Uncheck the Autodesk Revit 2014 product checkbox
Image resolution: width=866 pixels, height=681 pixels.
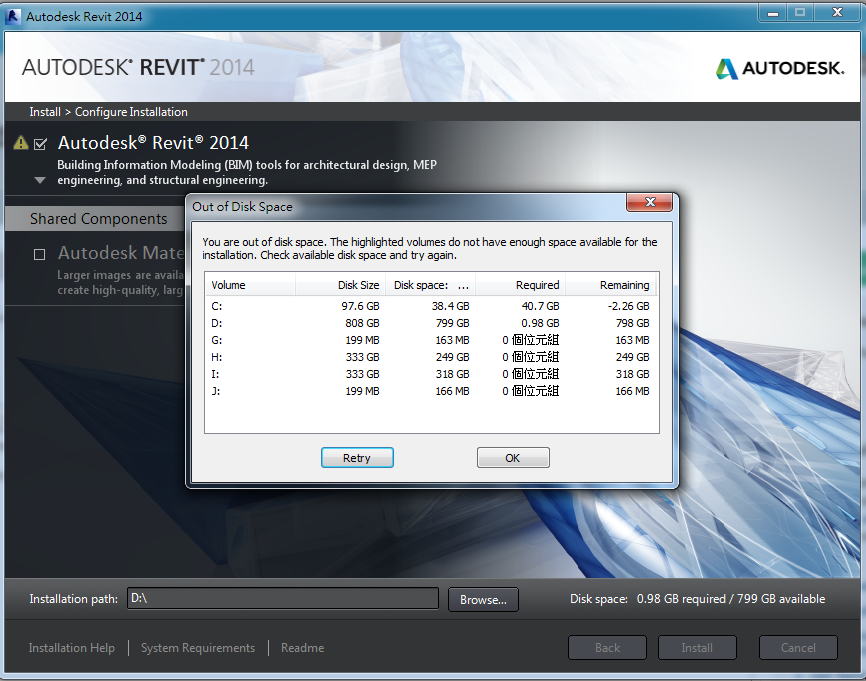pyautogui.click(x=40, y=142)
